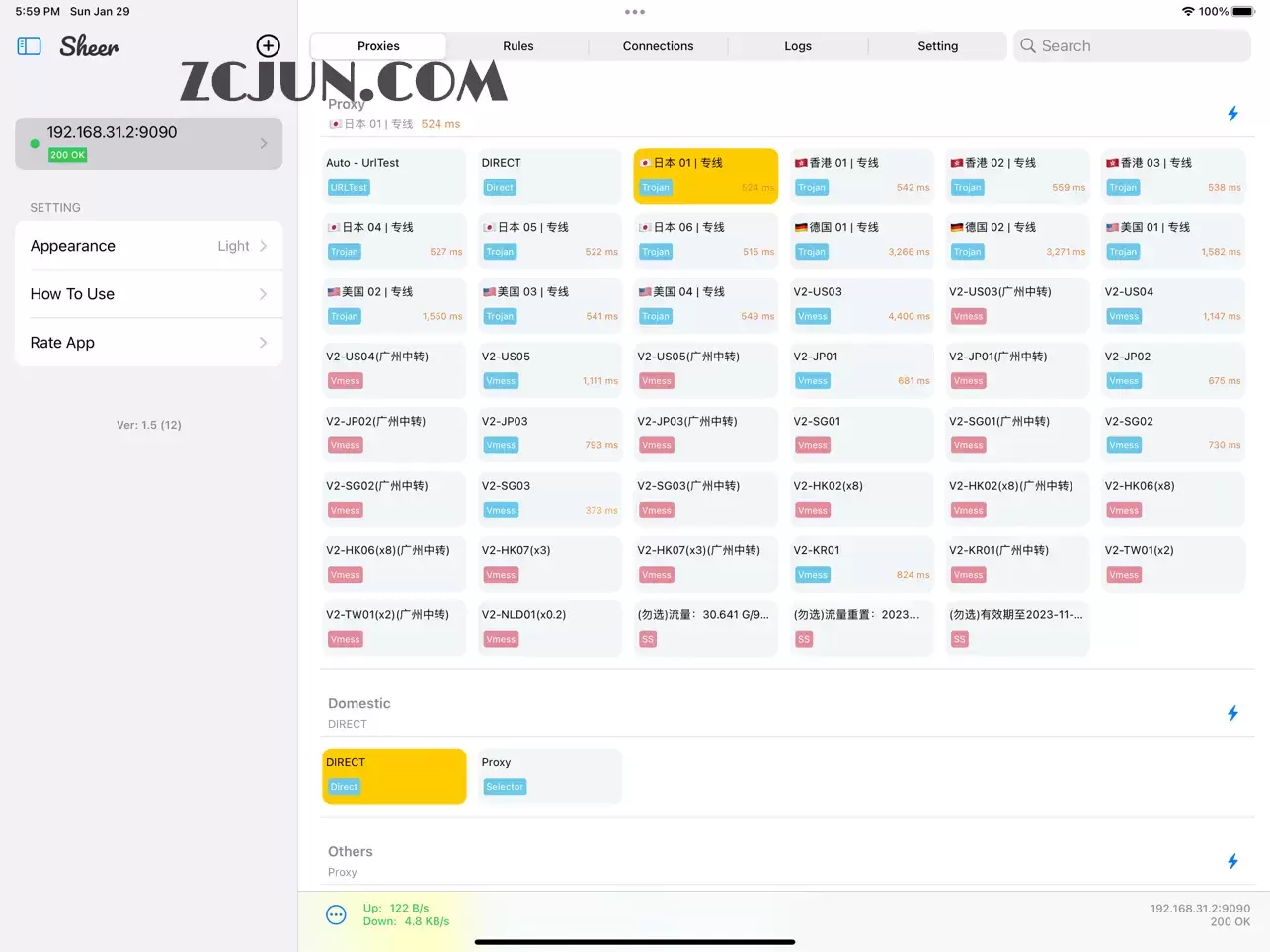The width and height of the screenshot is (1270, 952).
Task: Toggle the sidebar panel icon
Action: pyautogui.click(x=30, y=46)
